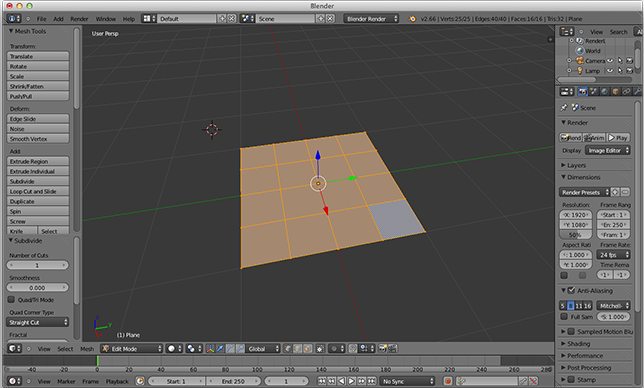Open the Mesh menu in viewport header
The height and width of the screenshot is (388, 644).
[87, 349]
